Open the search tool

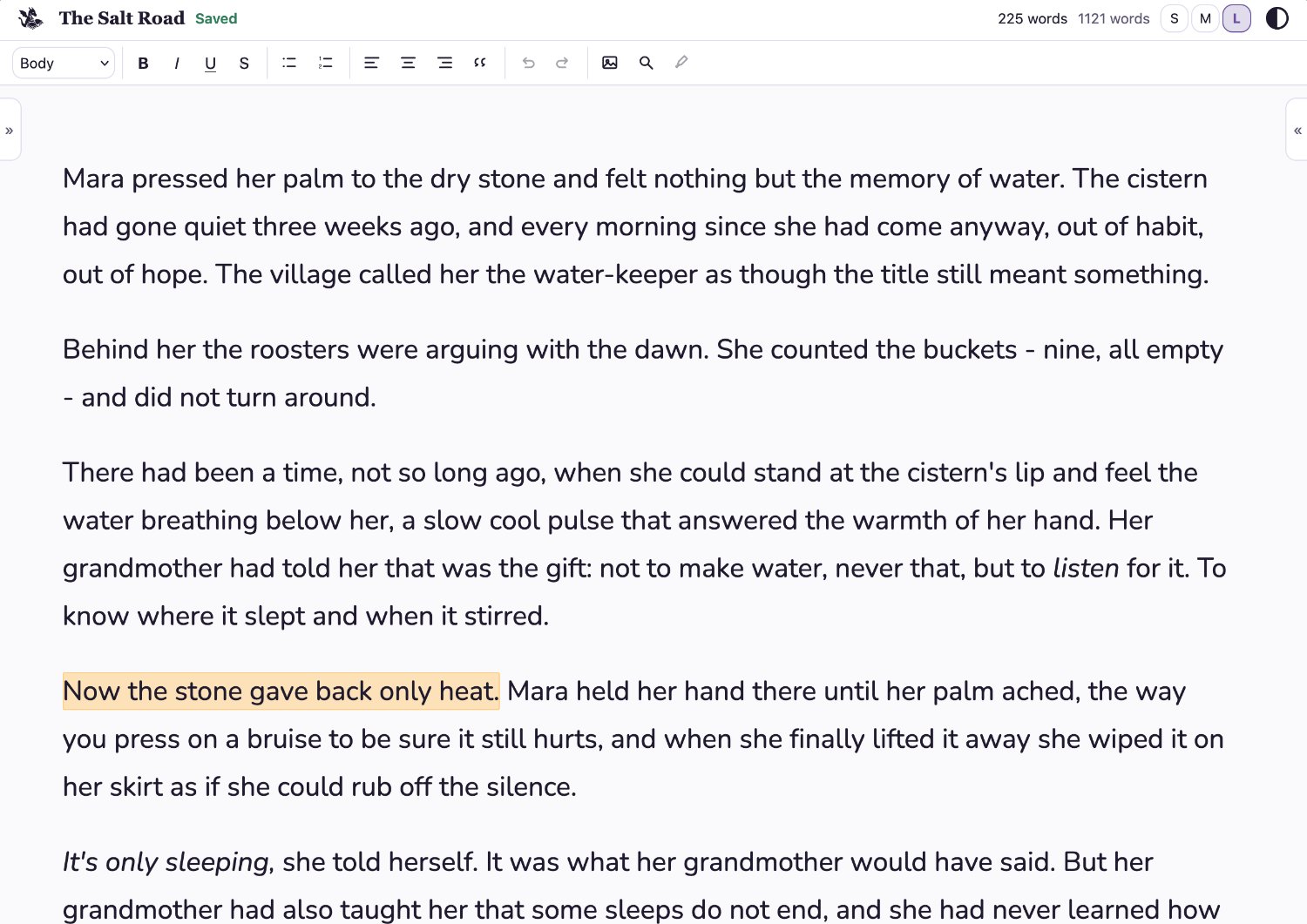646,63
